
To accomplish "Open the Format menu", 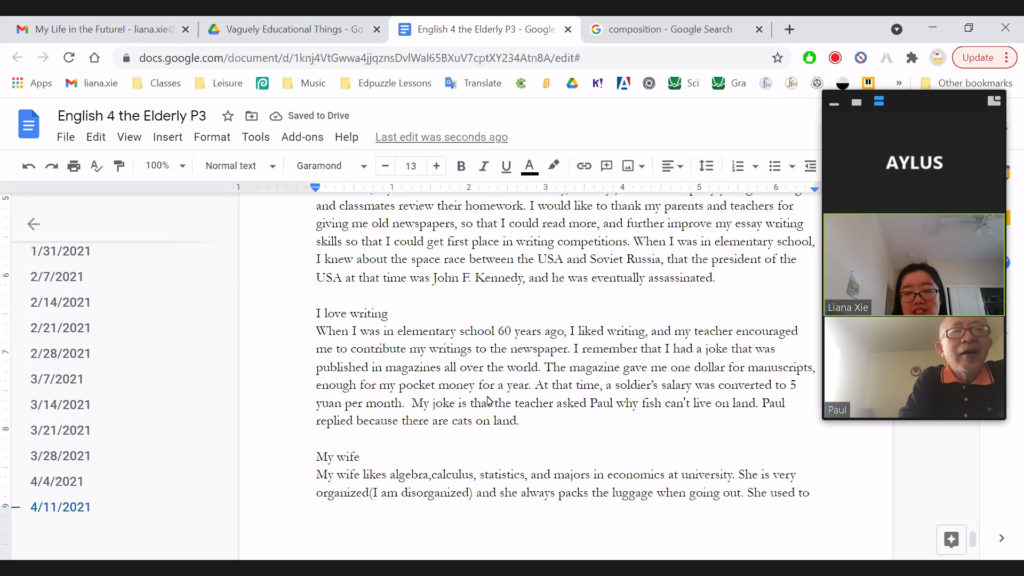I will tap(212, 137).
